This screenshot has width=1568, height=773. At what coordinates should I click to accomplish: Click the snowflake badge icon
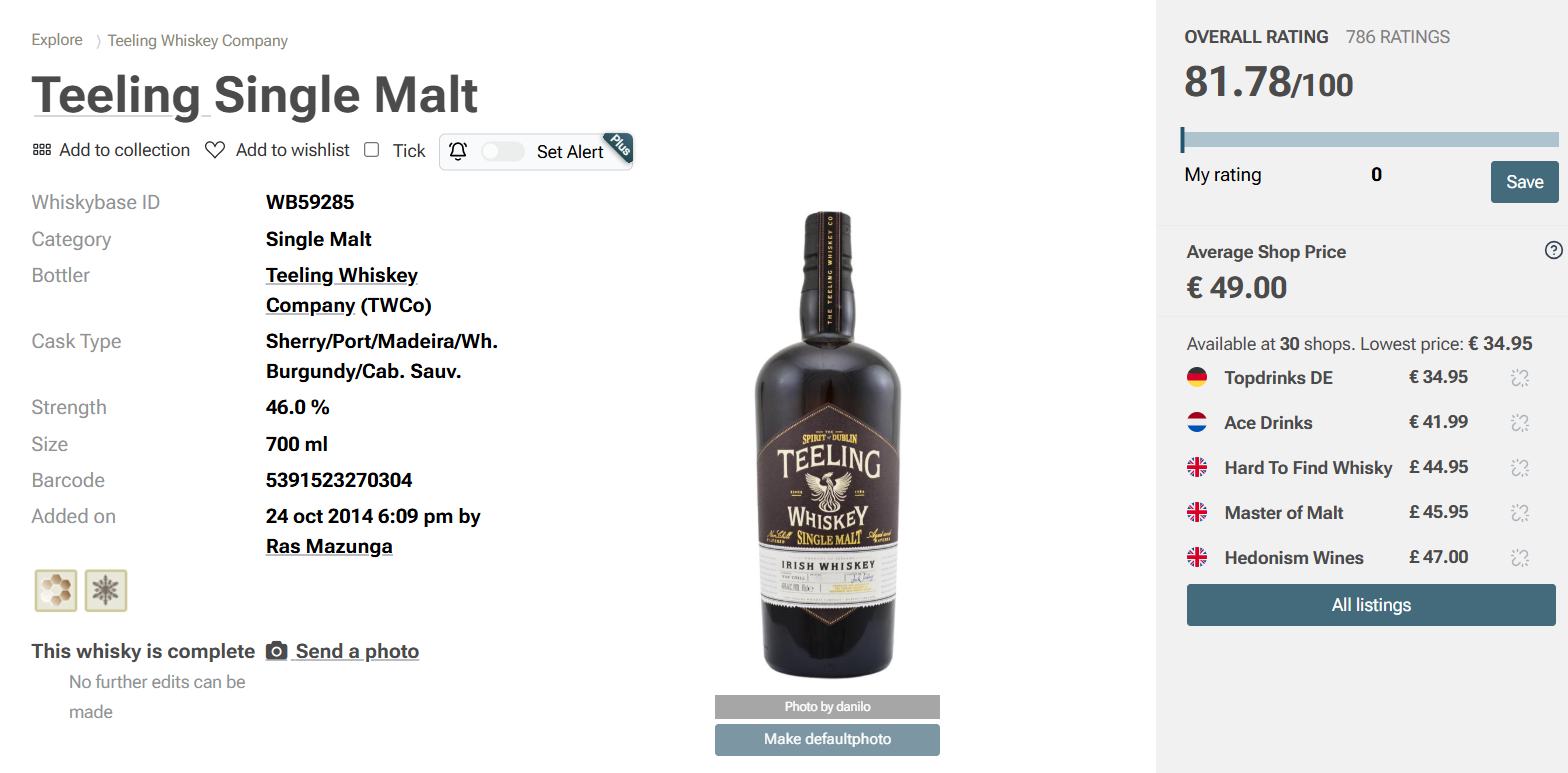pyautogui.click(x=106, y=590)
